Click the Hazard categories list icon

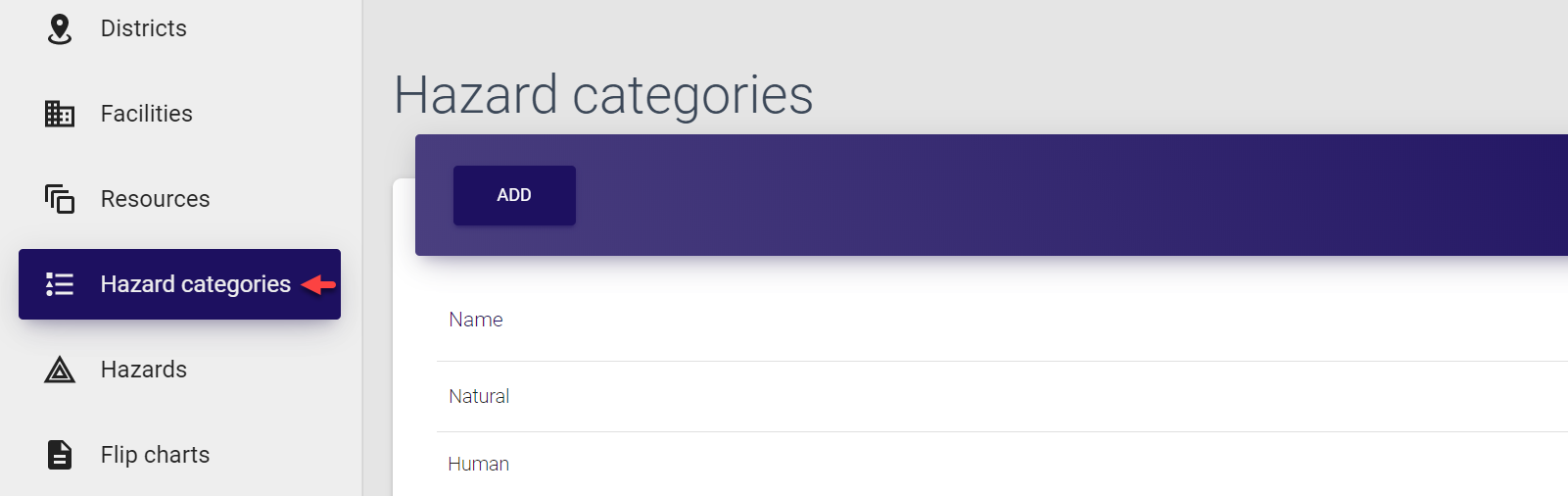pyautogui.click(x=60, y=284)
